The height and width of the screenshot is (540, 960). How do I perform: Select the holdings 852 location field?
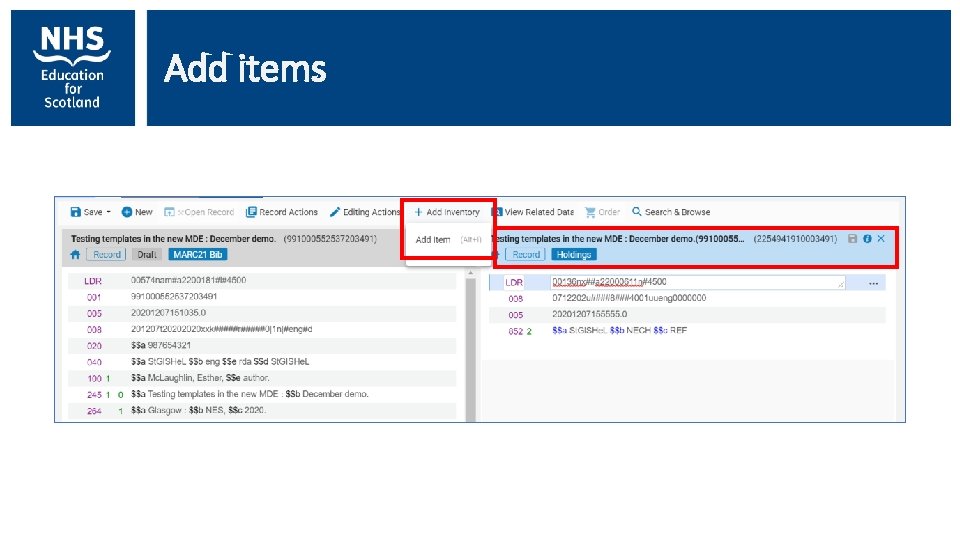tap(687, 331)
